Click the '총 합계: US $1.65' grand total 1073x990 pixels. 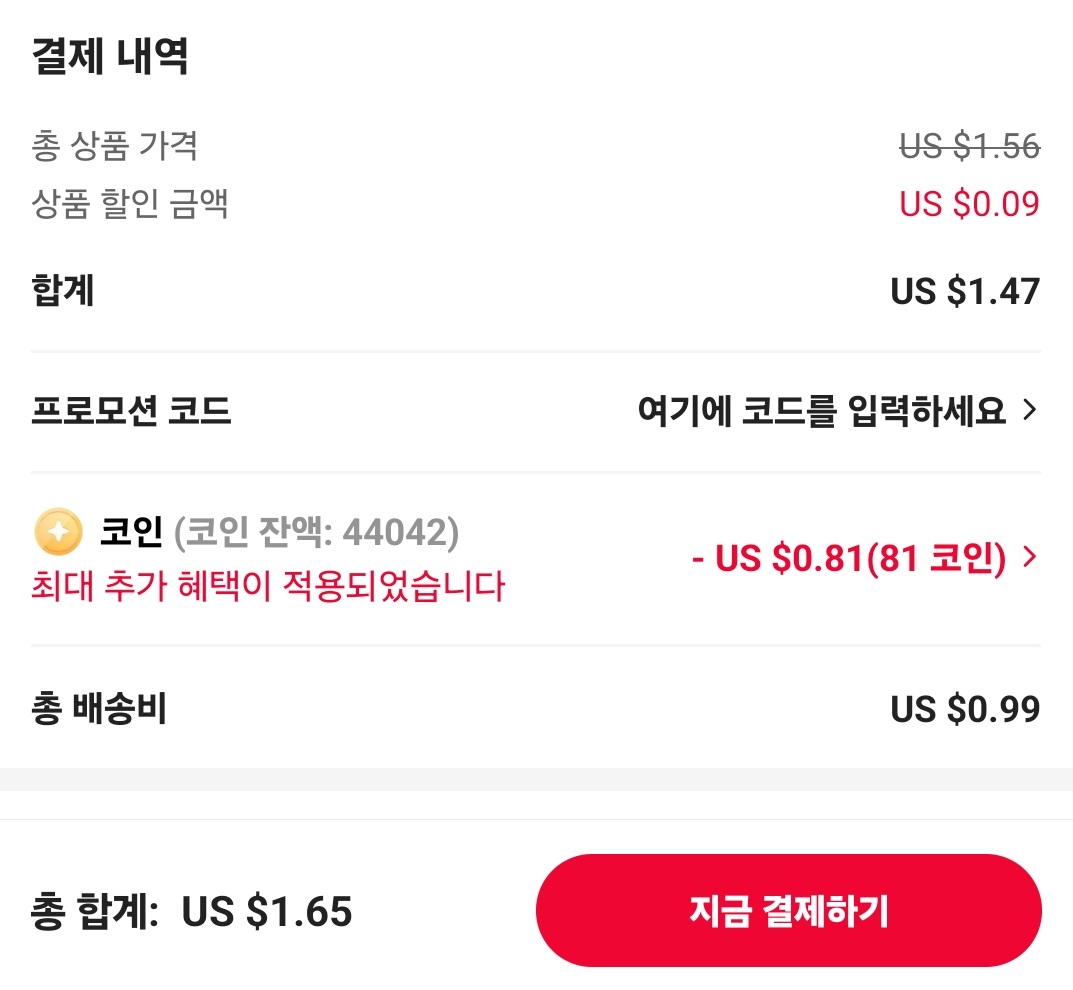point(190,910)
